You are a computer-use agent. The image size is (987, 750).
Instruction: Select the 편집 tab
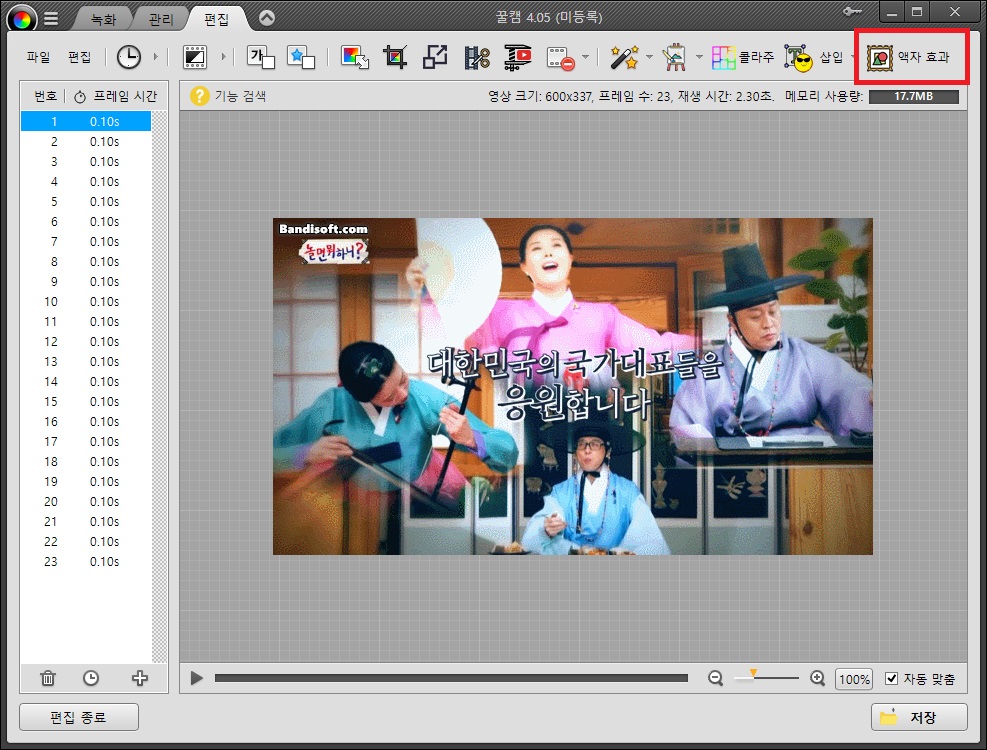[x=217, y=19]
